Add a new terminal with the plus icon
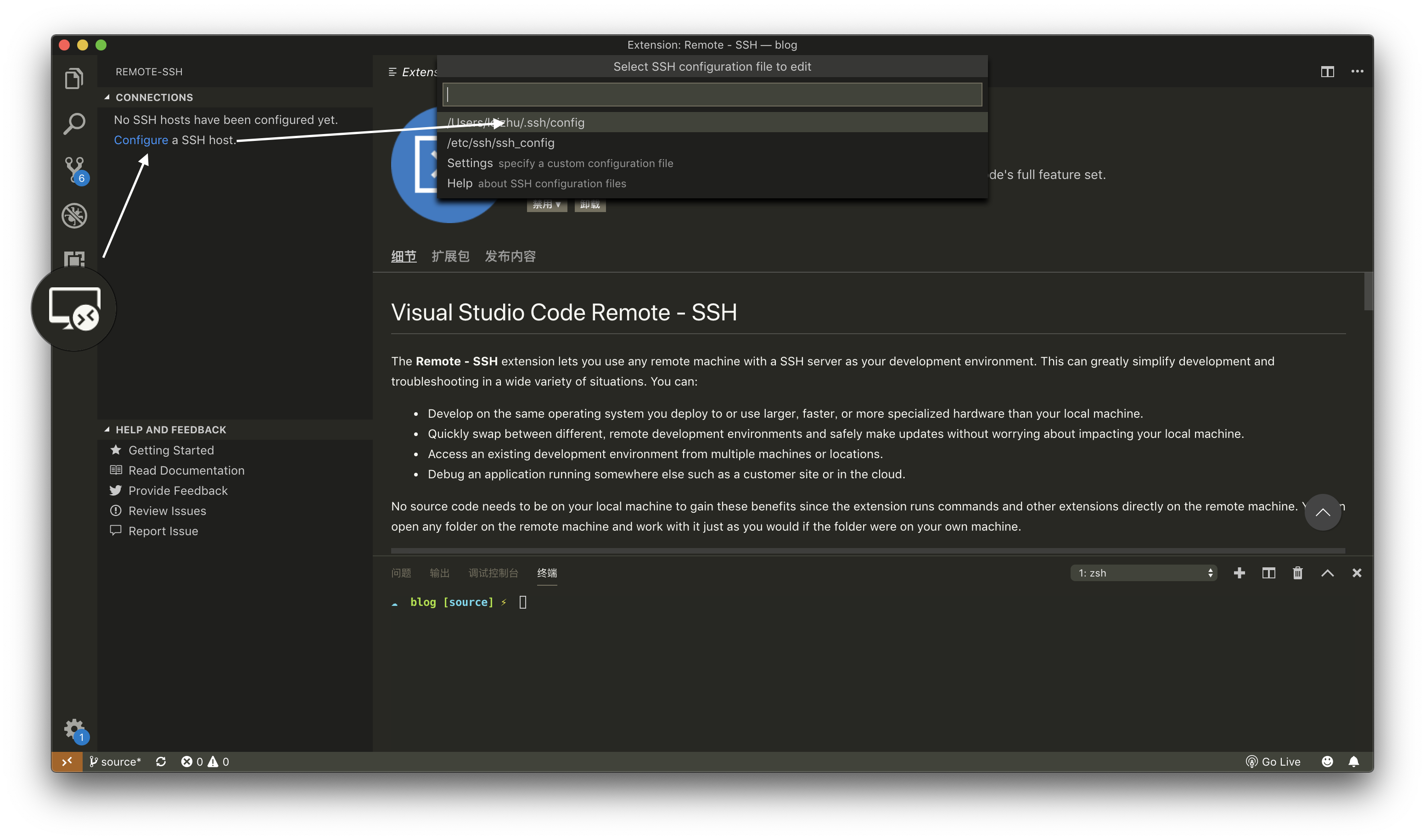This screenshot has height=840, width=1425. [x=1240, y=573]
